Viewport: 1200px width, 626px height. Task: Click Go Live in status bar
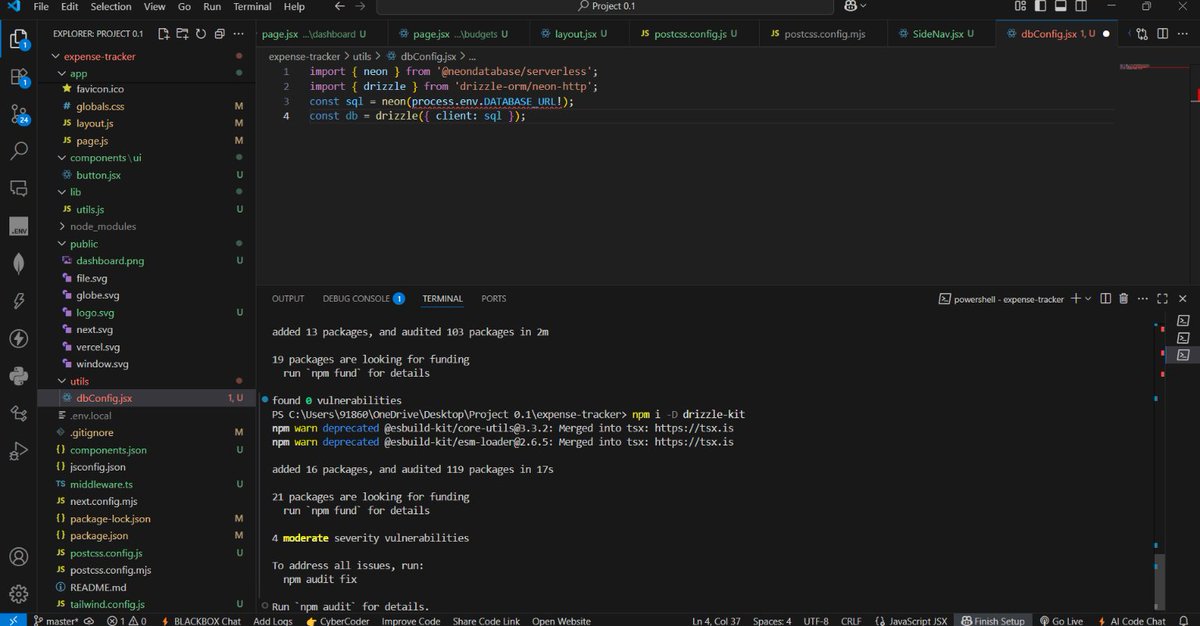[1061, 620]
